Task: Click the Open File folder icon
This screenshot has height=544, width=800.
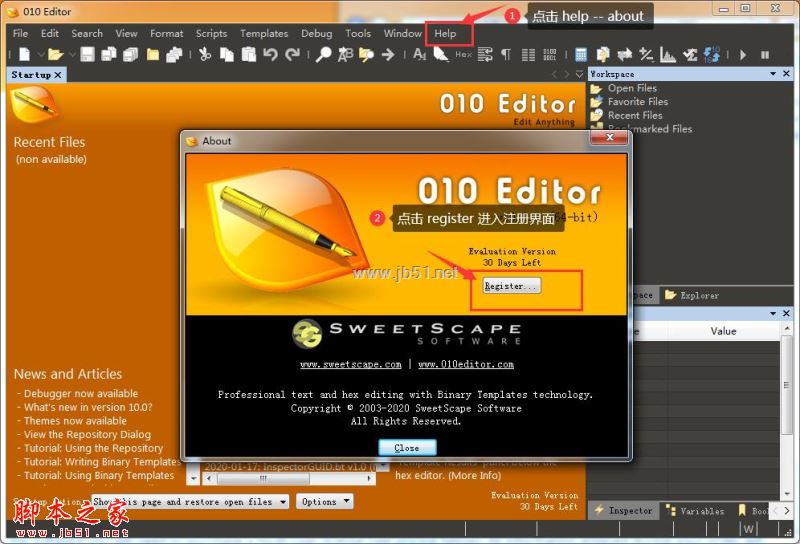Action: point(56,54)
